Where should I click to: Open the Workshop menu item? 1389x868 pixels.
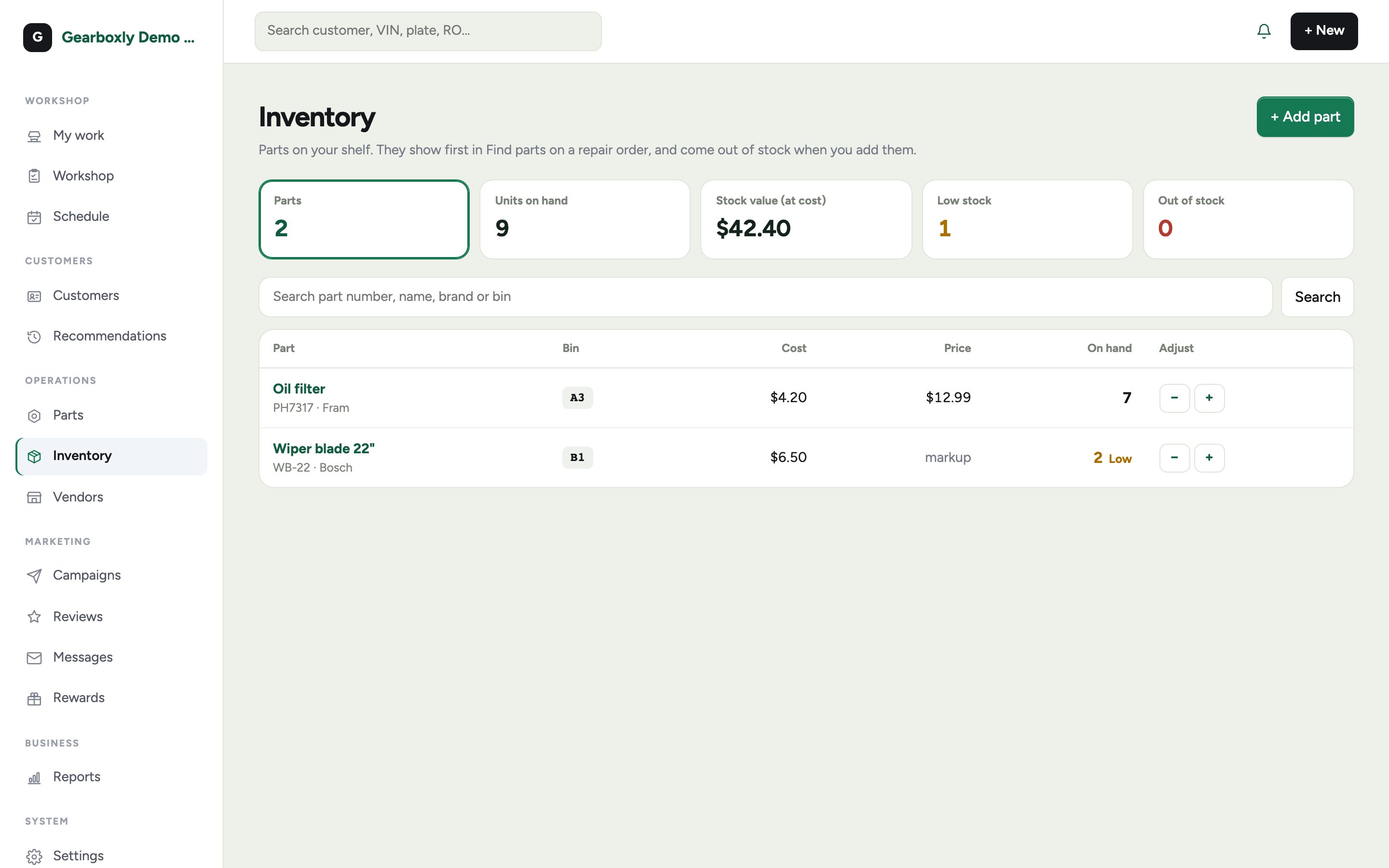coord(111,176)
